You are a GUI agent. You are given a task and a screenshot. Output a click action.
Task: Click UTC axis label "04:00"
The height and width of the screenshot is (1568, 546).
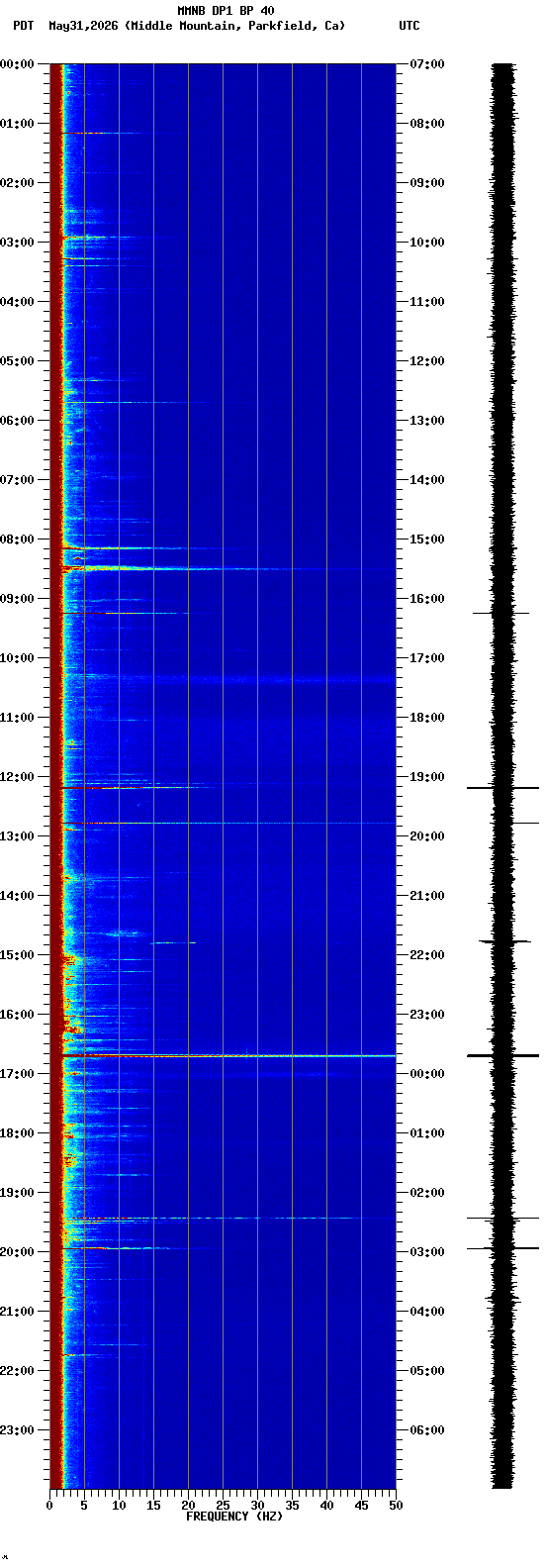[427, 1312]
